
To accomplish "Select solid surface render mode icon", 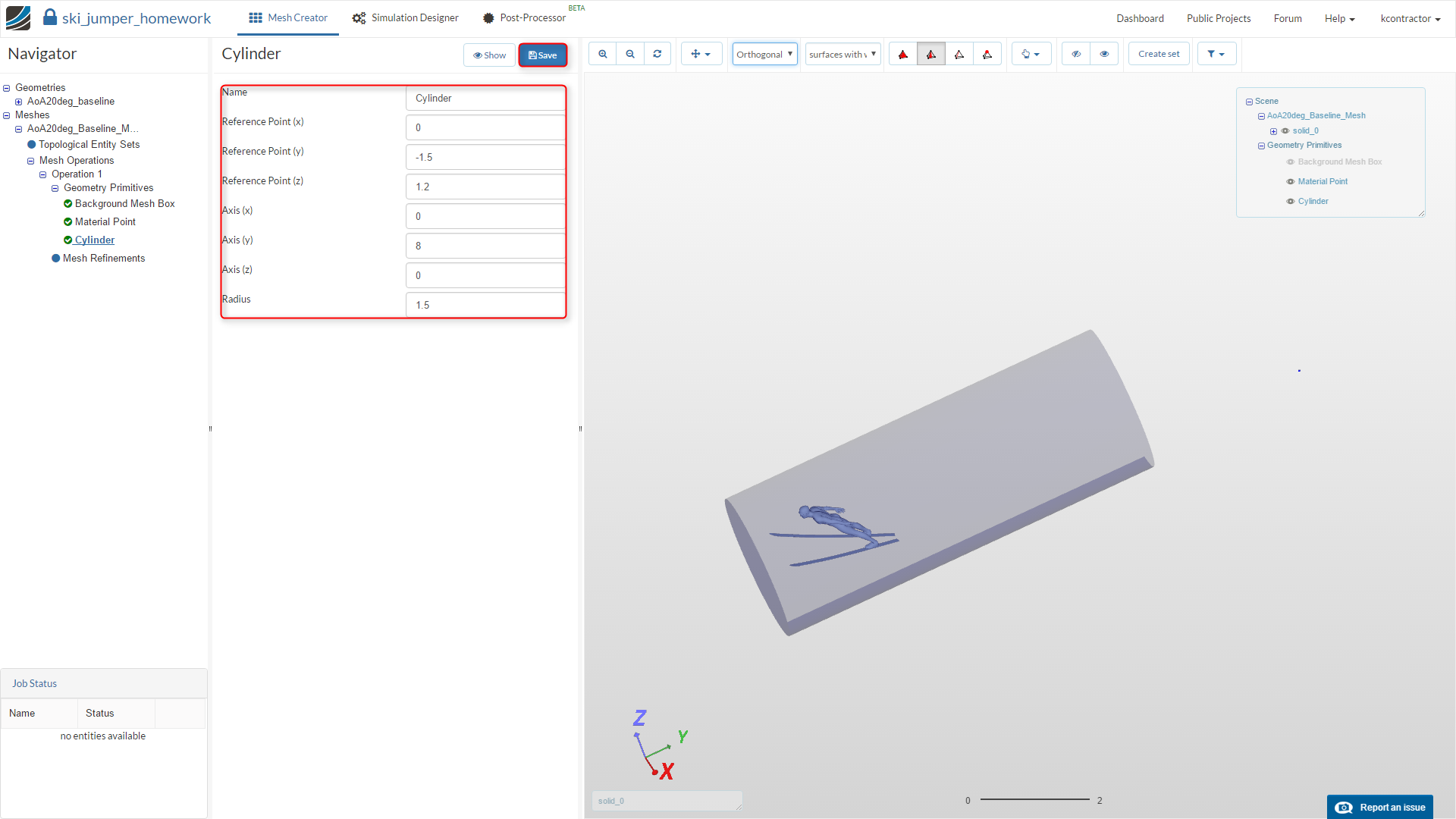I will [903, 54].
